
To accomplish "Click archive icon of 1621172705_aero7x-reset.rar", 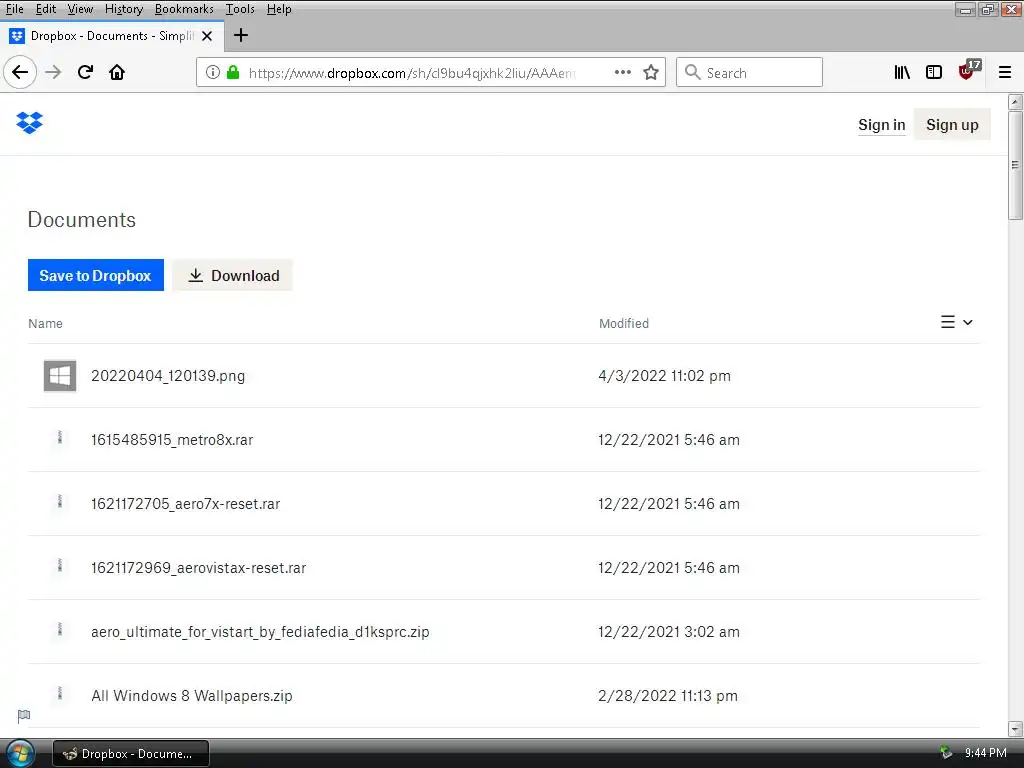I will pos(59,502).
